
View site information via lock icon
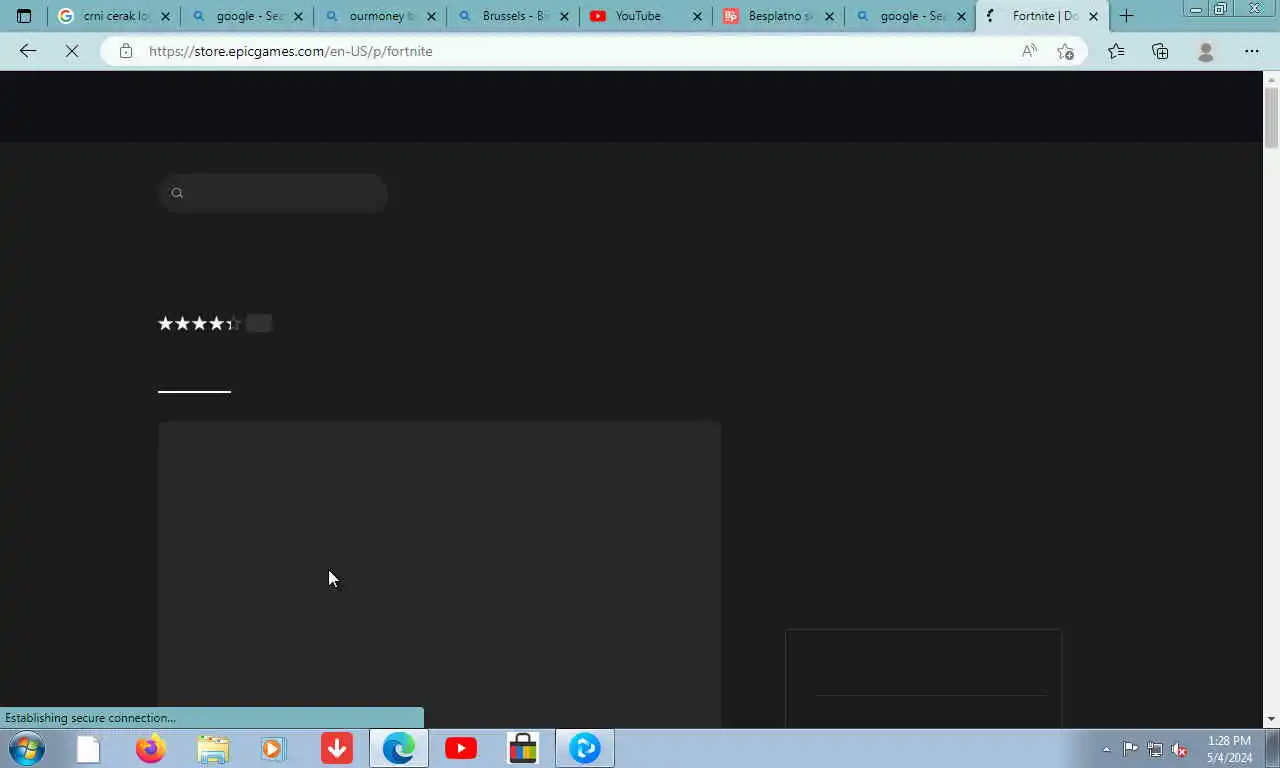(x=126, y=51)
